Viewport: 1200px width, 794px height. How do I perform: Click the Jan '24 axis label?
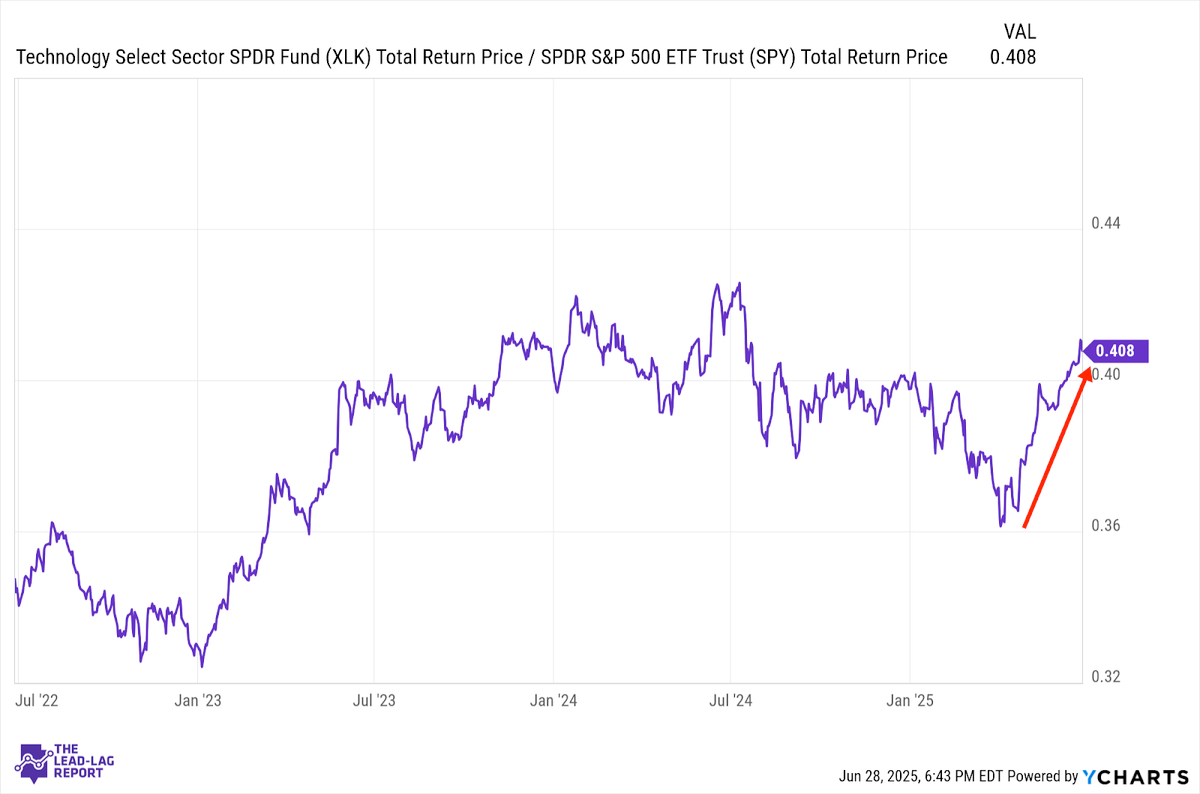coord(553,699)
